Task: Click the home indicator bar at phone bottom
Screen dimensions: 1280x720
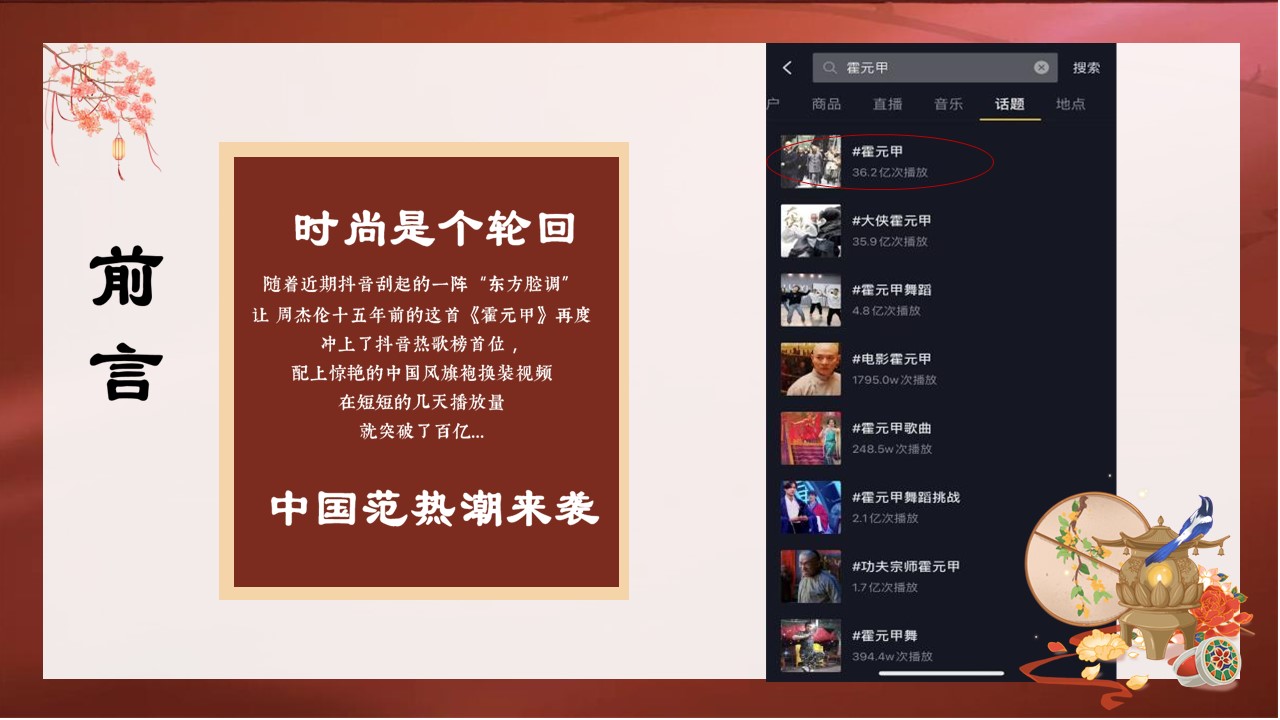Action: (941, 674)
